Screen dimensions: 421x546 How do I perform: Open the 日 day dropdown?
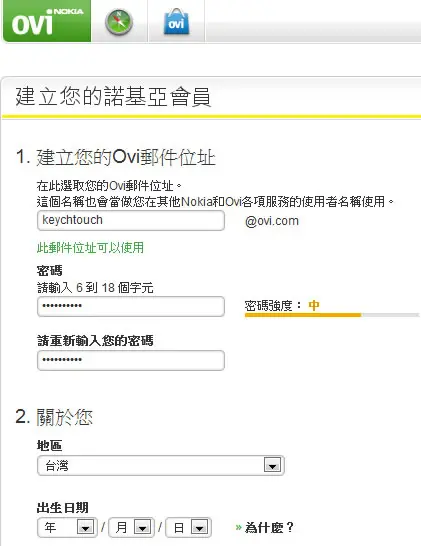point(188,528)
